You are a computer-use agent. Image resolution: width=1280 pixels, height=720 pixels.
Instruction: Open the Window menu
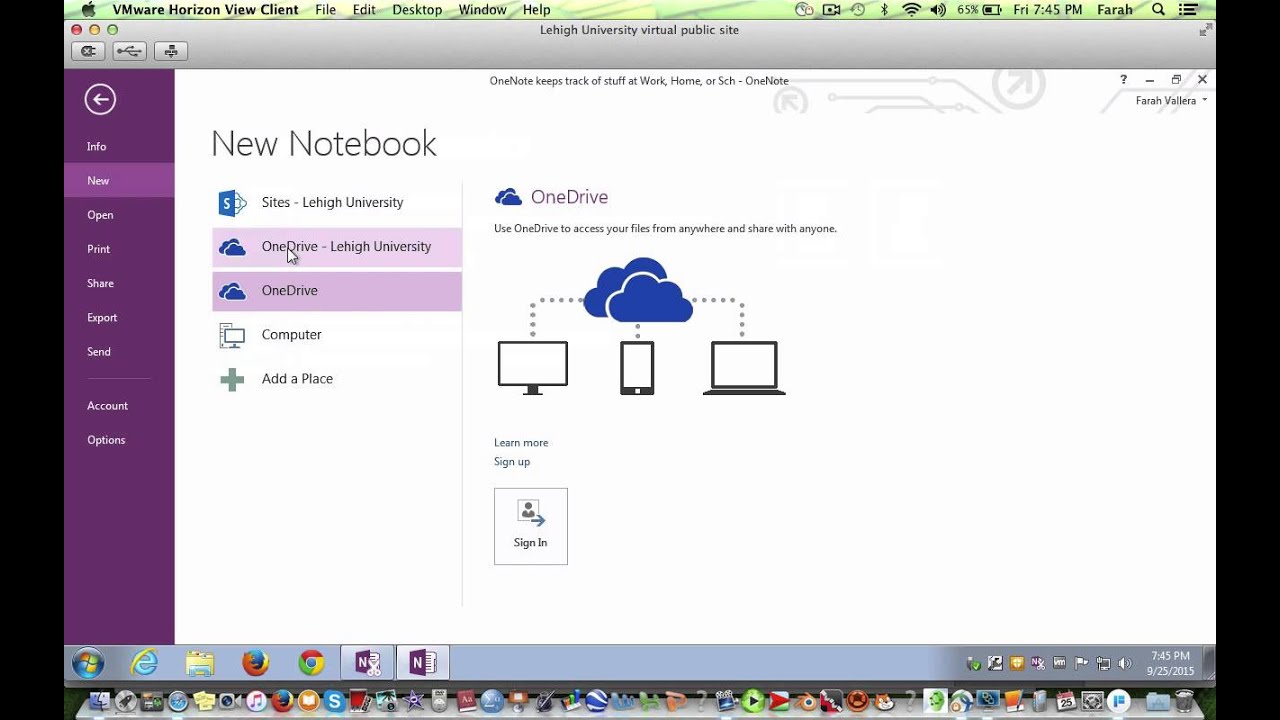click(x=482, y=10)
